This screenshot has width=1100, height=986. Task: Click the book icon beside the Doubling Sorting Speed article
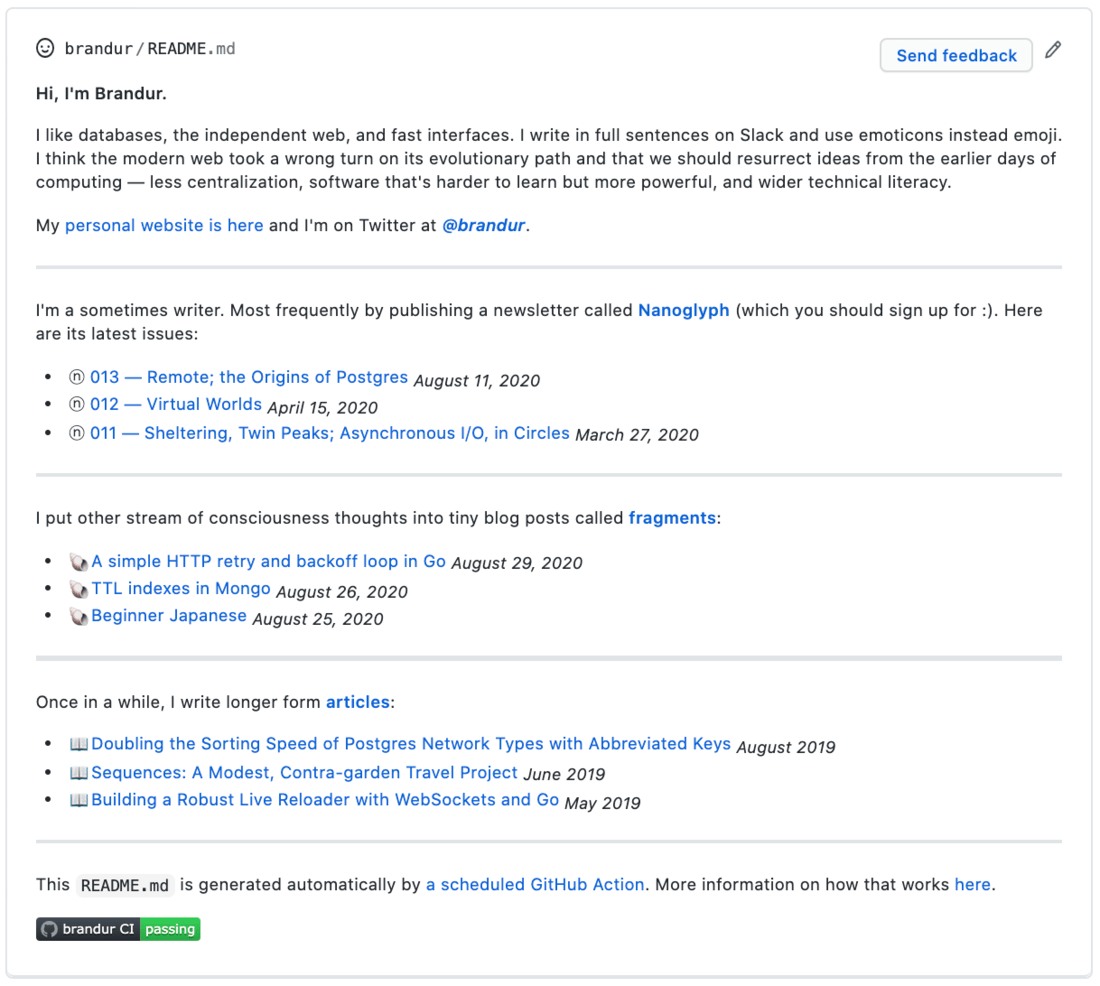[79, 744]
